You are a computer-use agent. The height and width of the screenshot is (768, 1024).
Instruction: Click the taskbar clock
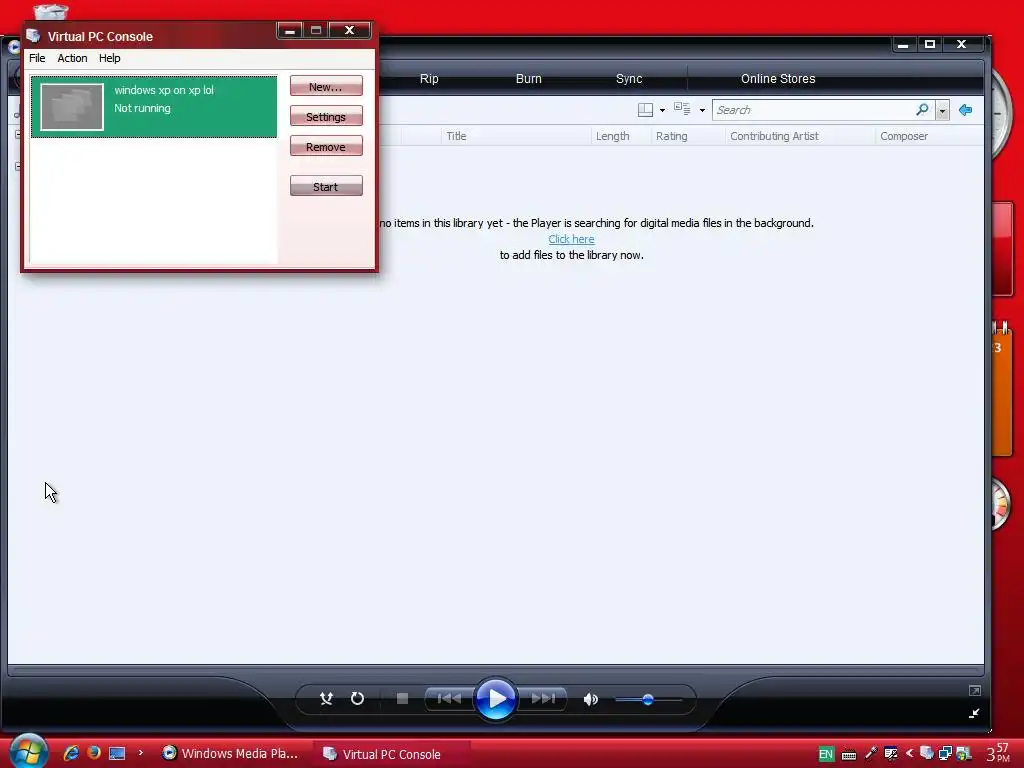pos(998,753)
